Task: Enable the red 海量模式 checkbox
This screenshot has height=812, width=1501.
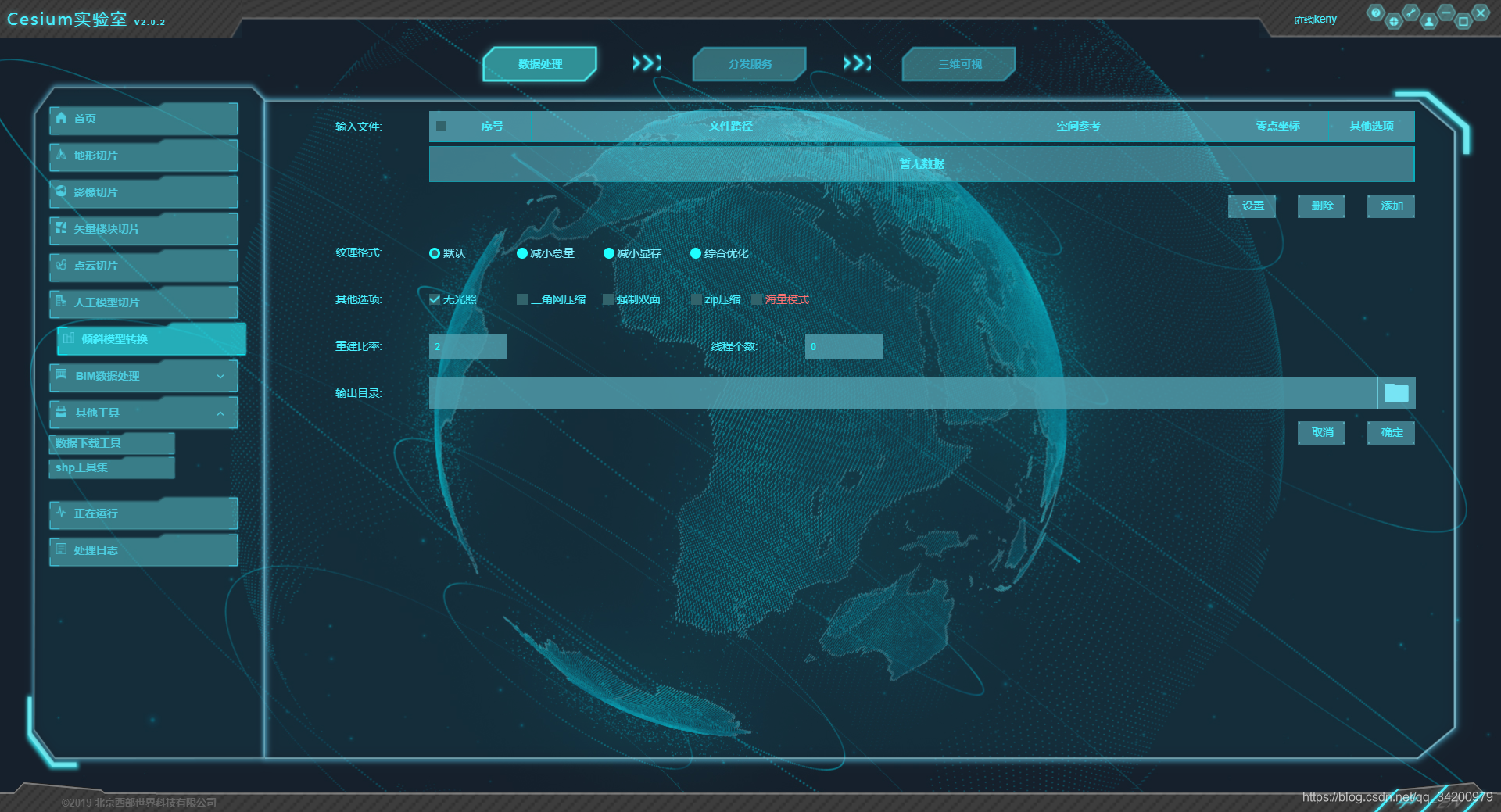Action: 756,299
